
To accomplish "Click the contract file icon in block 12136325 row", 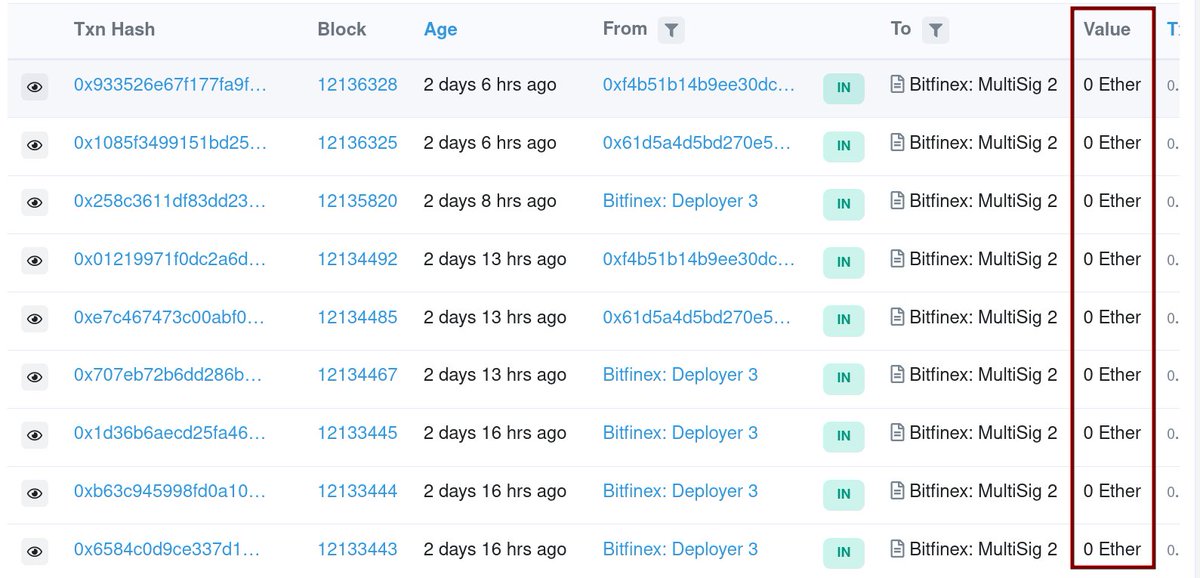I will (897, 143).
